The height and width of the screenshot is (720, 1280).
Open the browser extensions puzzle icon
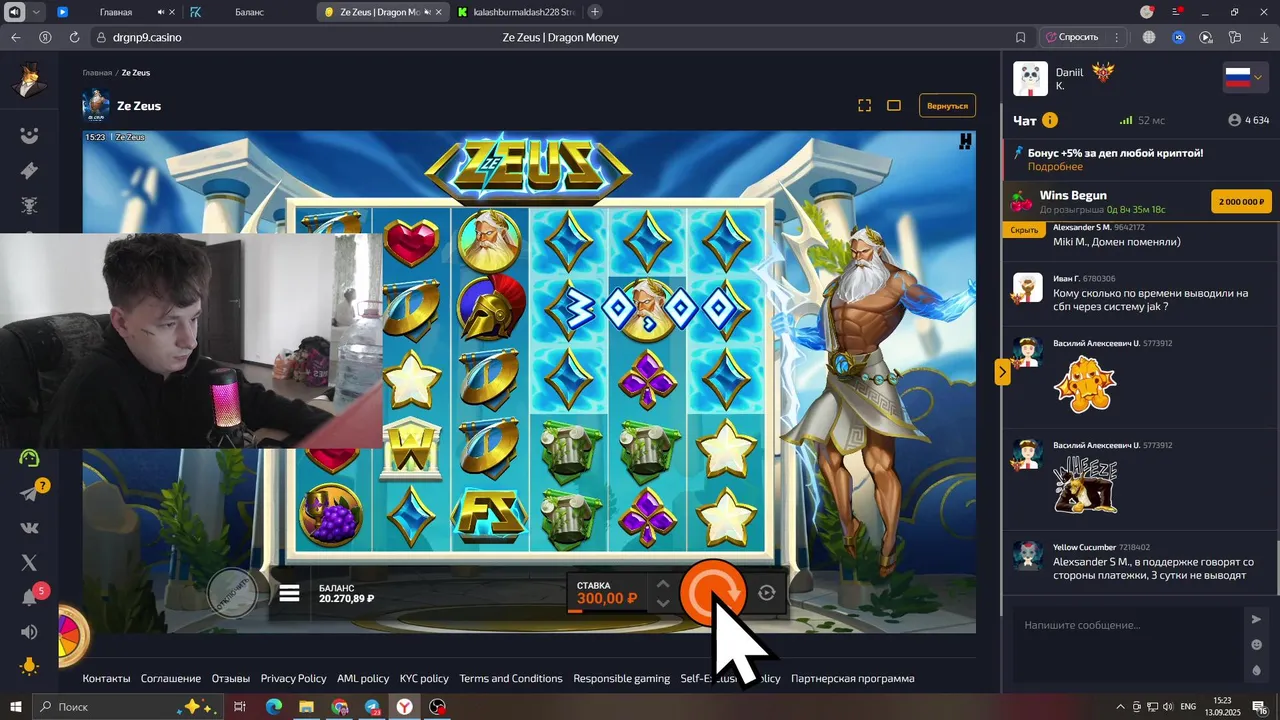[x=1235, y=37]
